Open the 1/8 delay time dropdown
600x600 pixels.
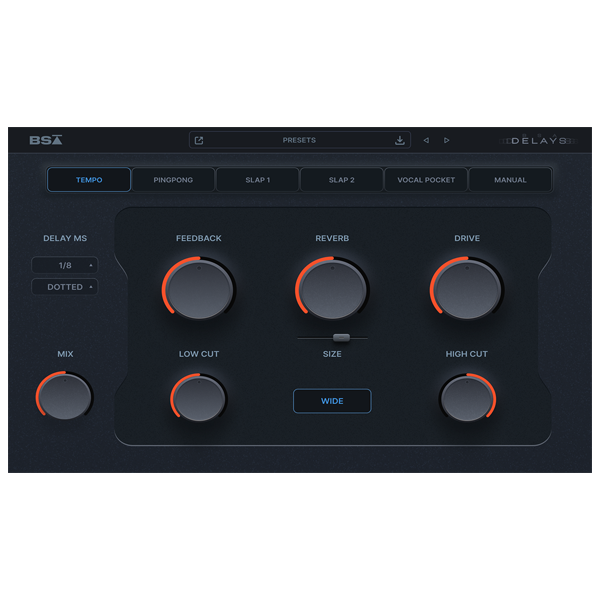65,265
